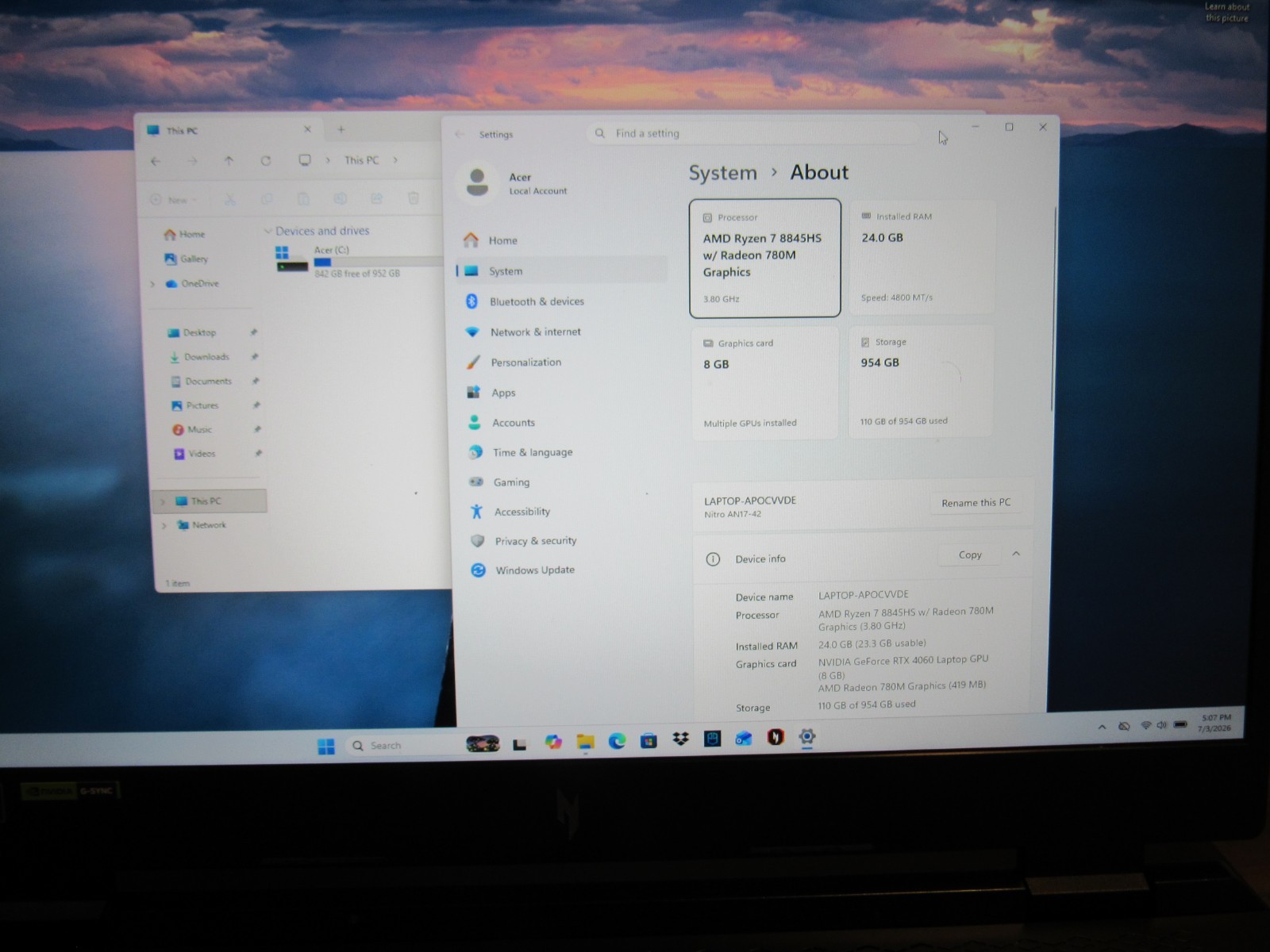
Task: Click System breadcrumb link
Action: pyautogui.click(x=722, y=173)
